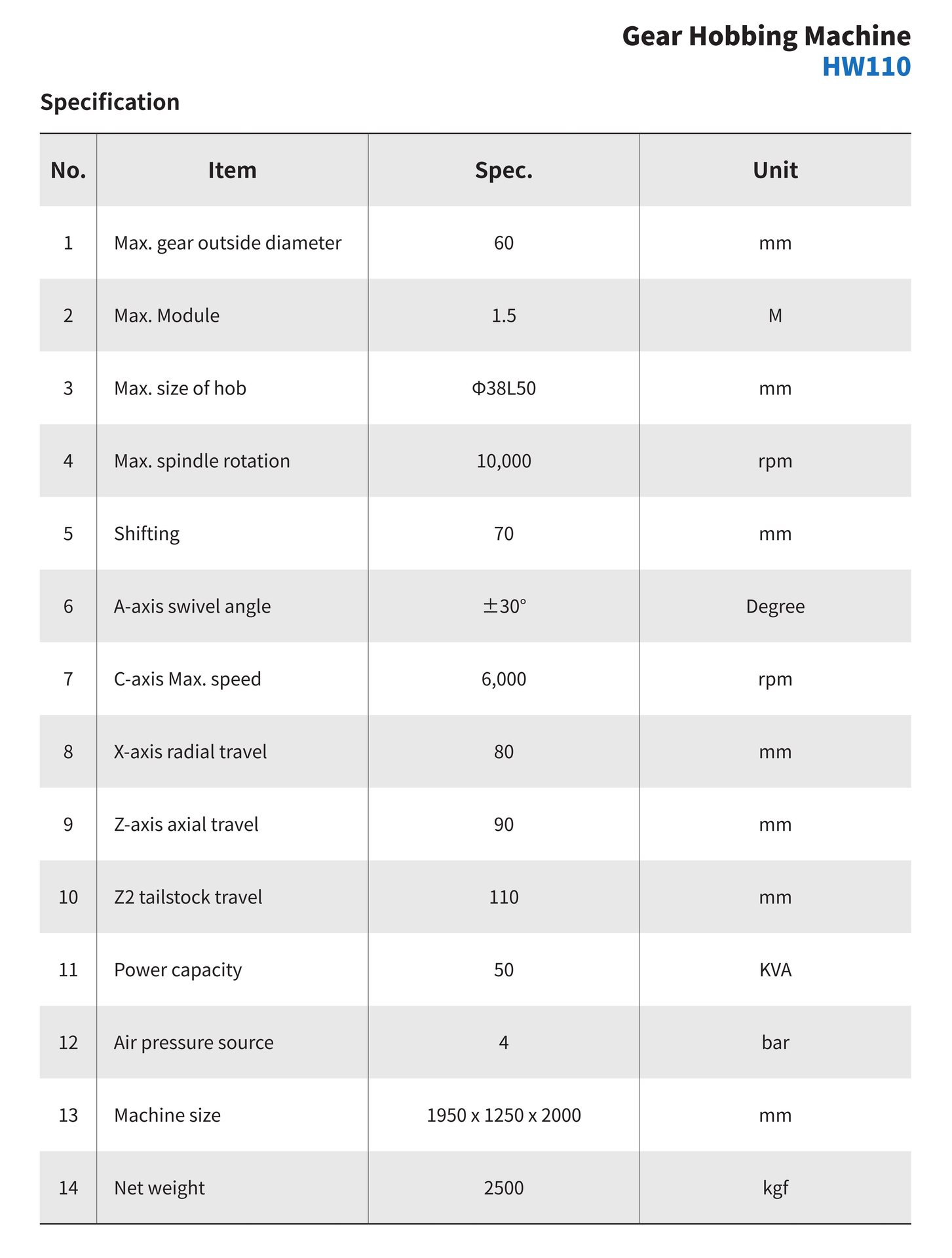Click the "Spec." column header
This screenshot has width=952, height=1258.
pyautogui.click(x=503, y=170)
